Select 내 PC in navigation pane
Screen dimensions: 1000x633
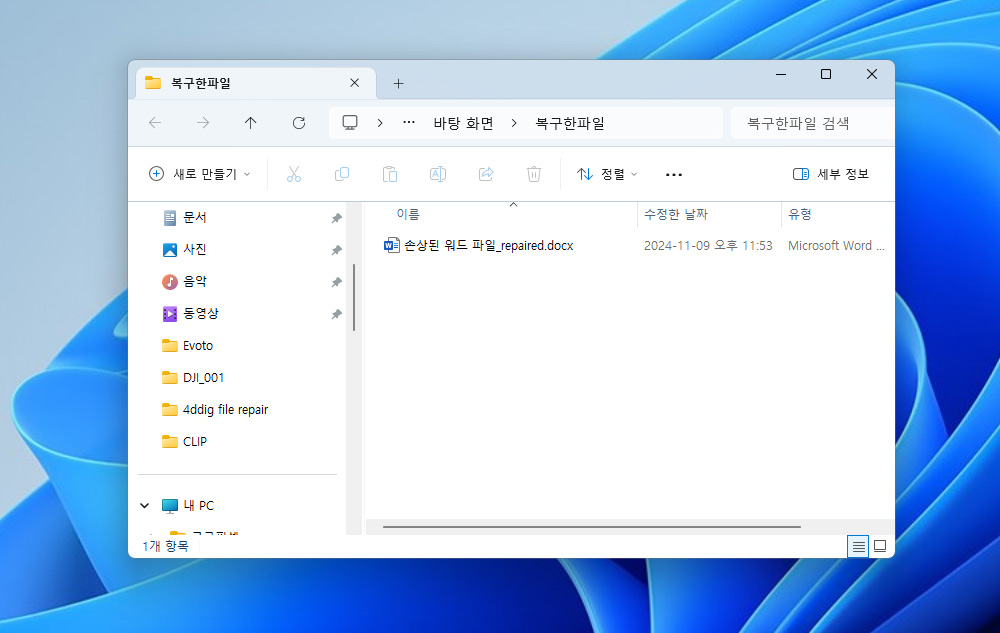pyautogui.click(x=198, y=506)
